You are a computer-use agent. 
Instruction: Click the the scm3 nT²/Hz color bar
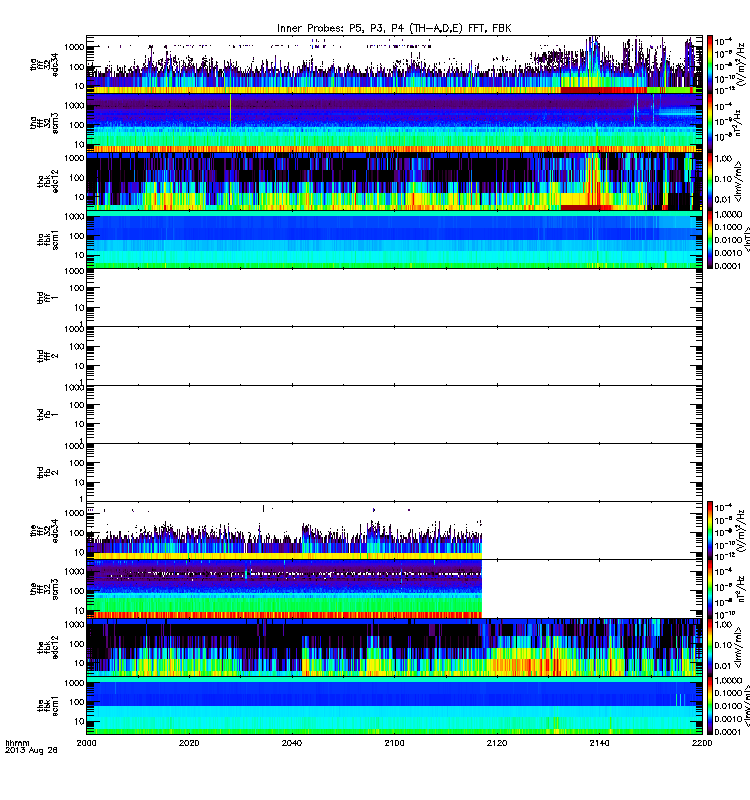click(710, 589)
